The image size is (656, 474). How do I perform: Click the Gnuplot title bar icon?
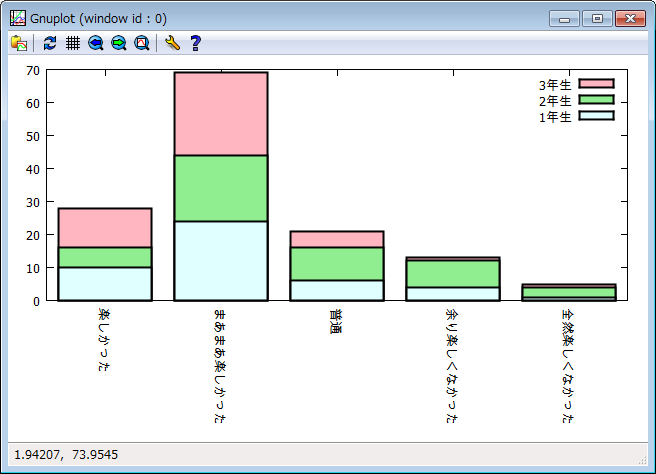[x=18, y=18]
